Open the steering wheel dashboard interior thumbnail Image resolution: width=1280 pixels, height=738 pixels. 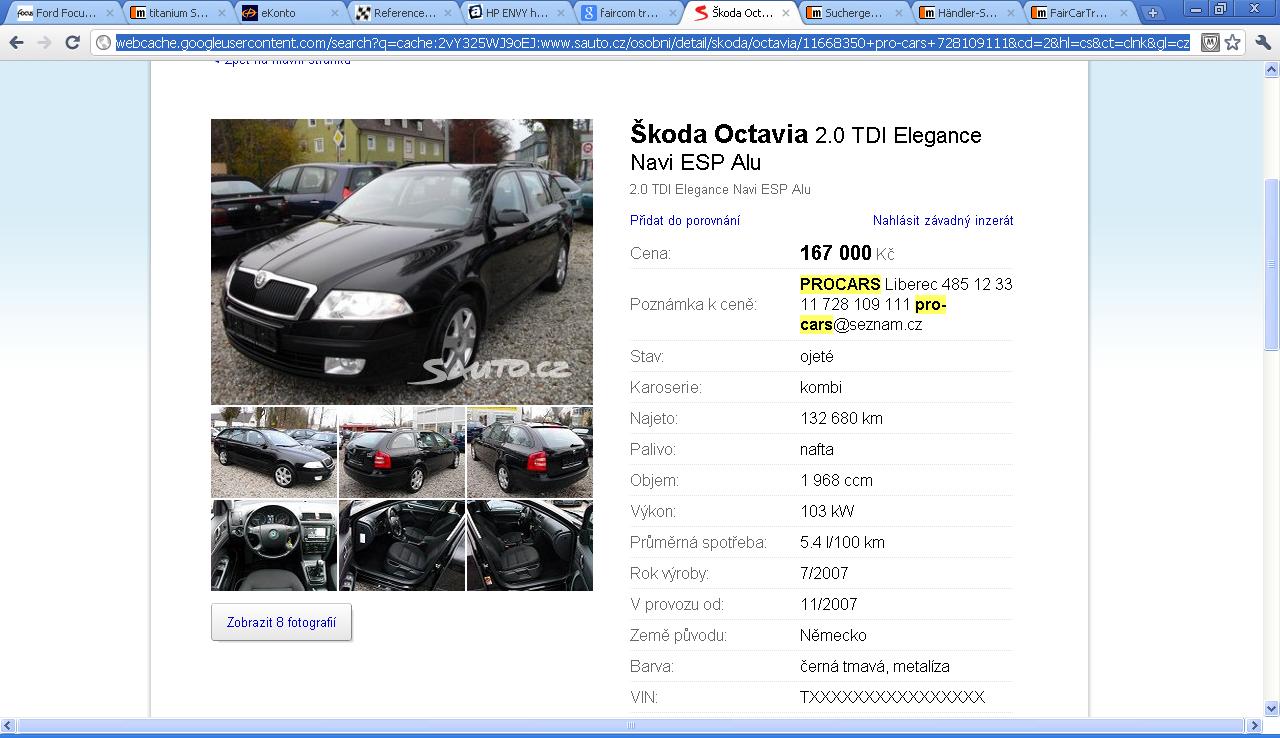click(x=274, y=546)
